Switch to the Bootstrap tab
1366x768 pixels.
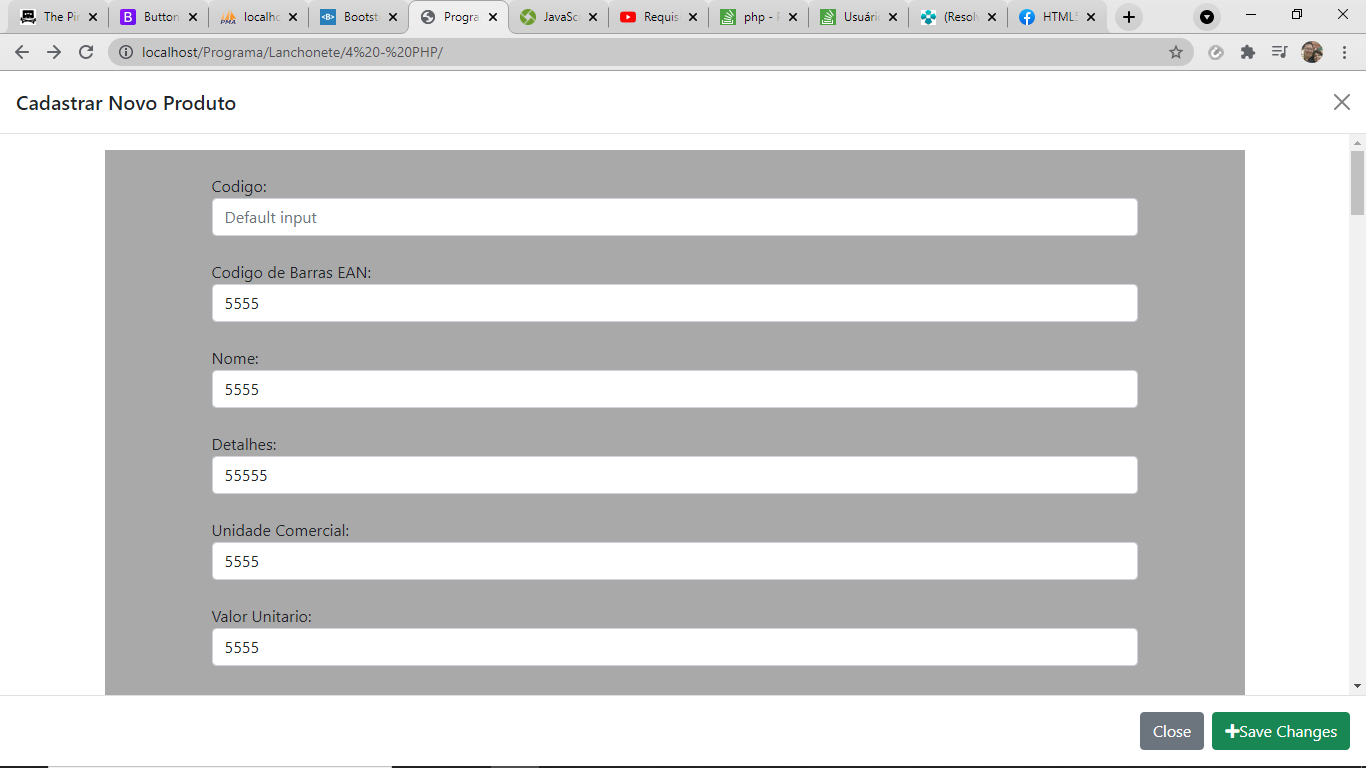coord(358,17)
